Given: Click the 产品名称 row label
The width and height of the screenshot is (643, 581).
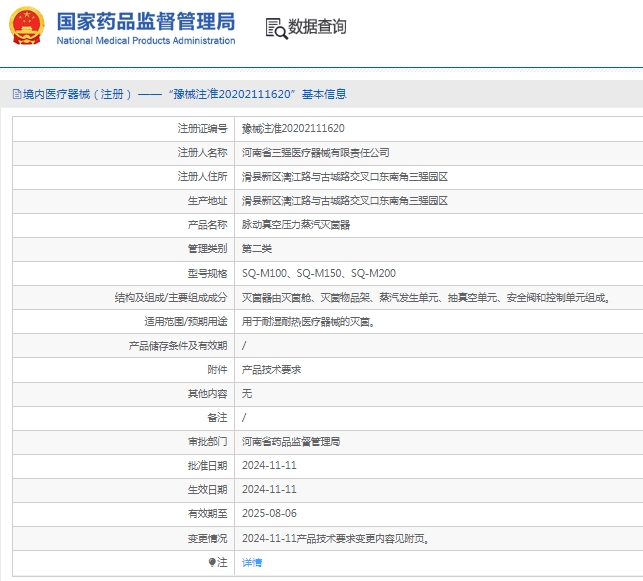Looking at the screenshot, I should click(207, 225).
